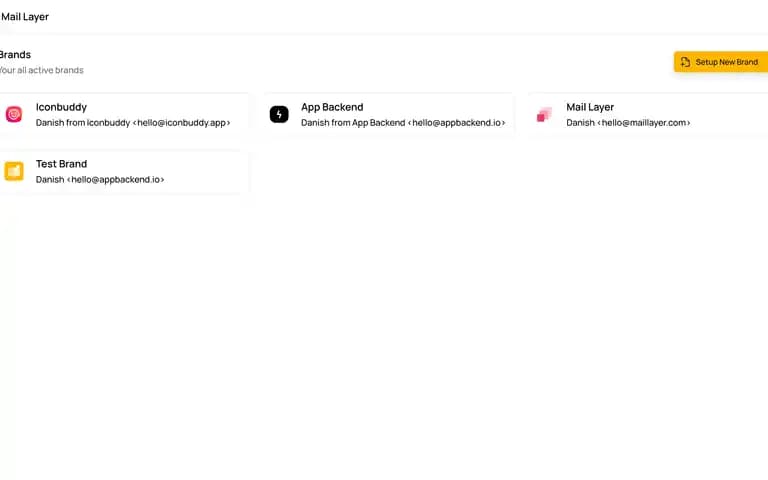This screenshot has width=768, height=480.
Task: Open the App Backend brand title
Action: click(332, 107)
